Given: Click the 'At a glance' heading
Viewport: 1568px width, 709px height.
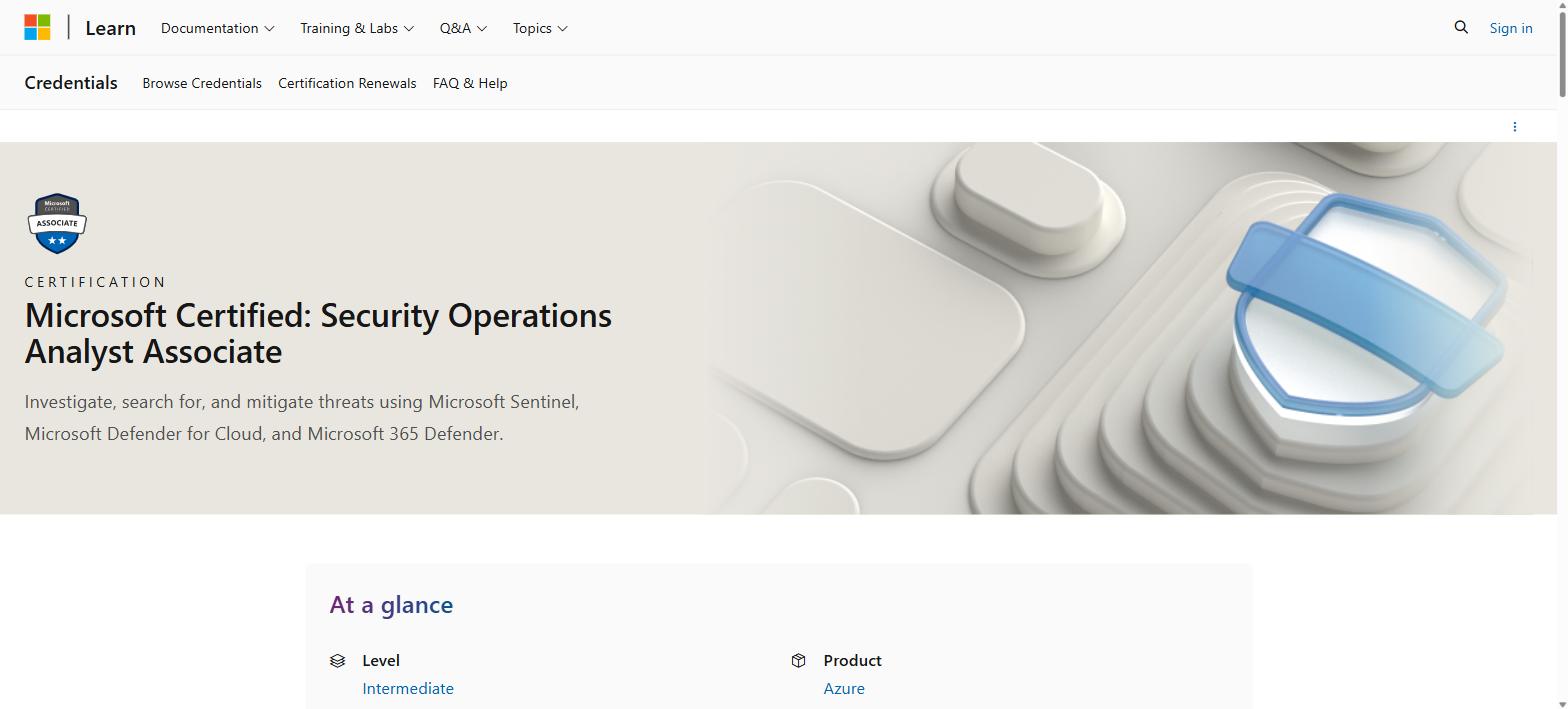Looking at the screenshot, I should click(x=391, y=604).
